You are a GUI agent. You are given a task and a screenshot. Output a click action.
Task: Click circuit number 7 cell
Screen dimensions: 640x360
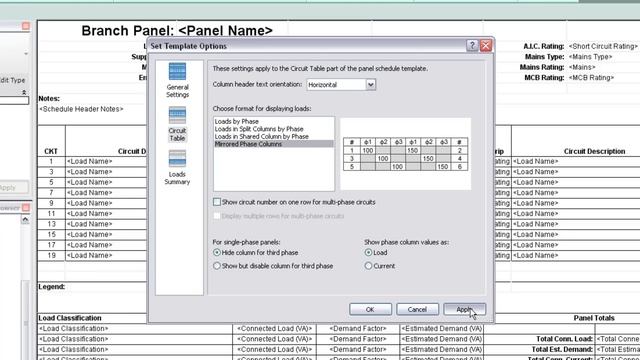(x=51, y=193)
